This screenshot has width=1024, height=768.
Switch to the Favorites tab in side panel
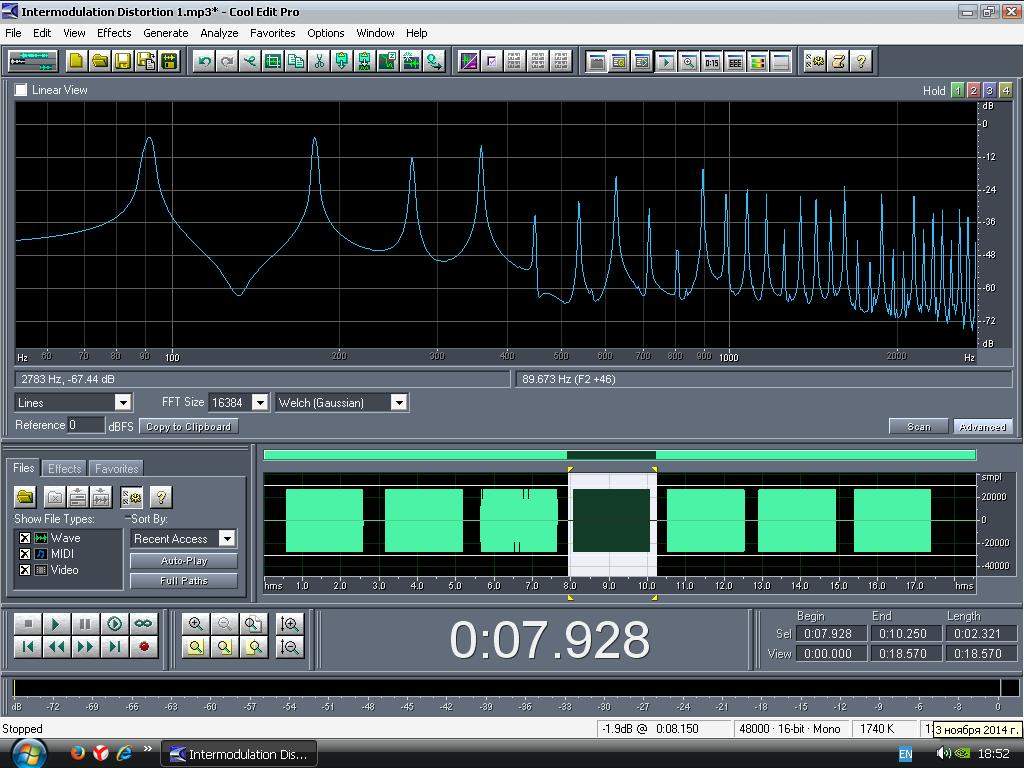116,468
